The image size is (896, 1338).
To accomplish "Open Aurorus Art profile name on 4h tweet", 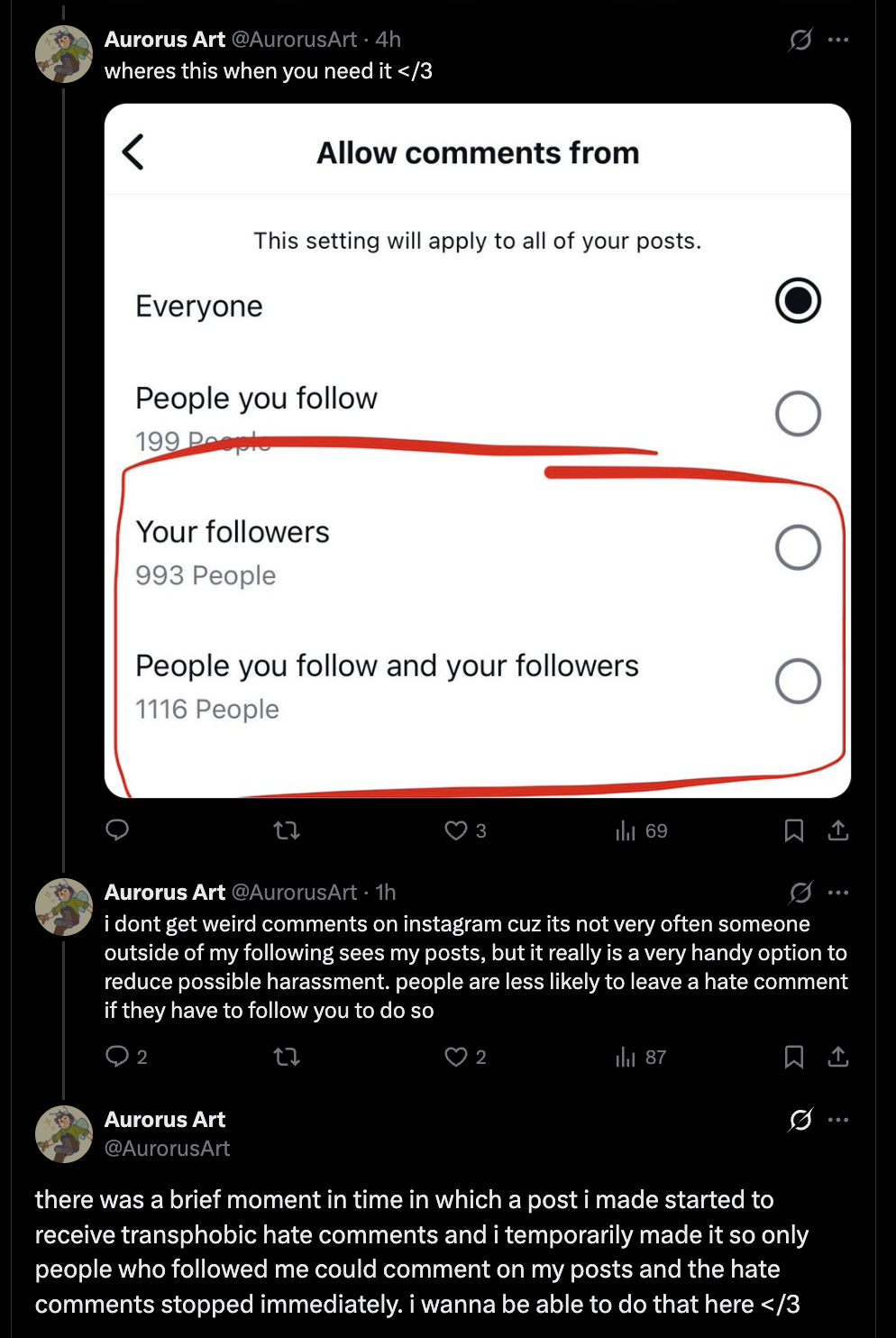I will (x=165, y=40).
